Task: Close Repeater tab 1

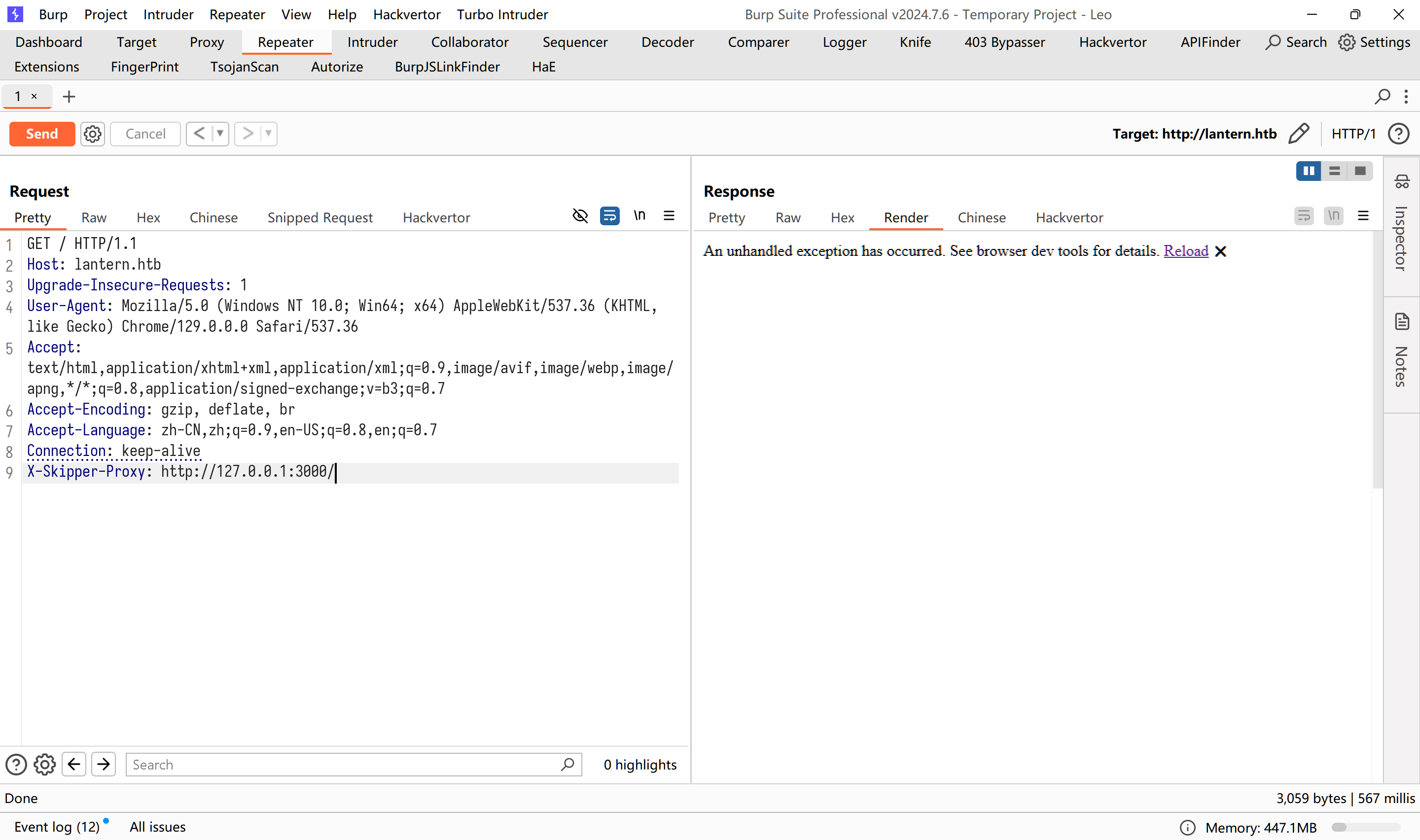Action: [34, 96]
